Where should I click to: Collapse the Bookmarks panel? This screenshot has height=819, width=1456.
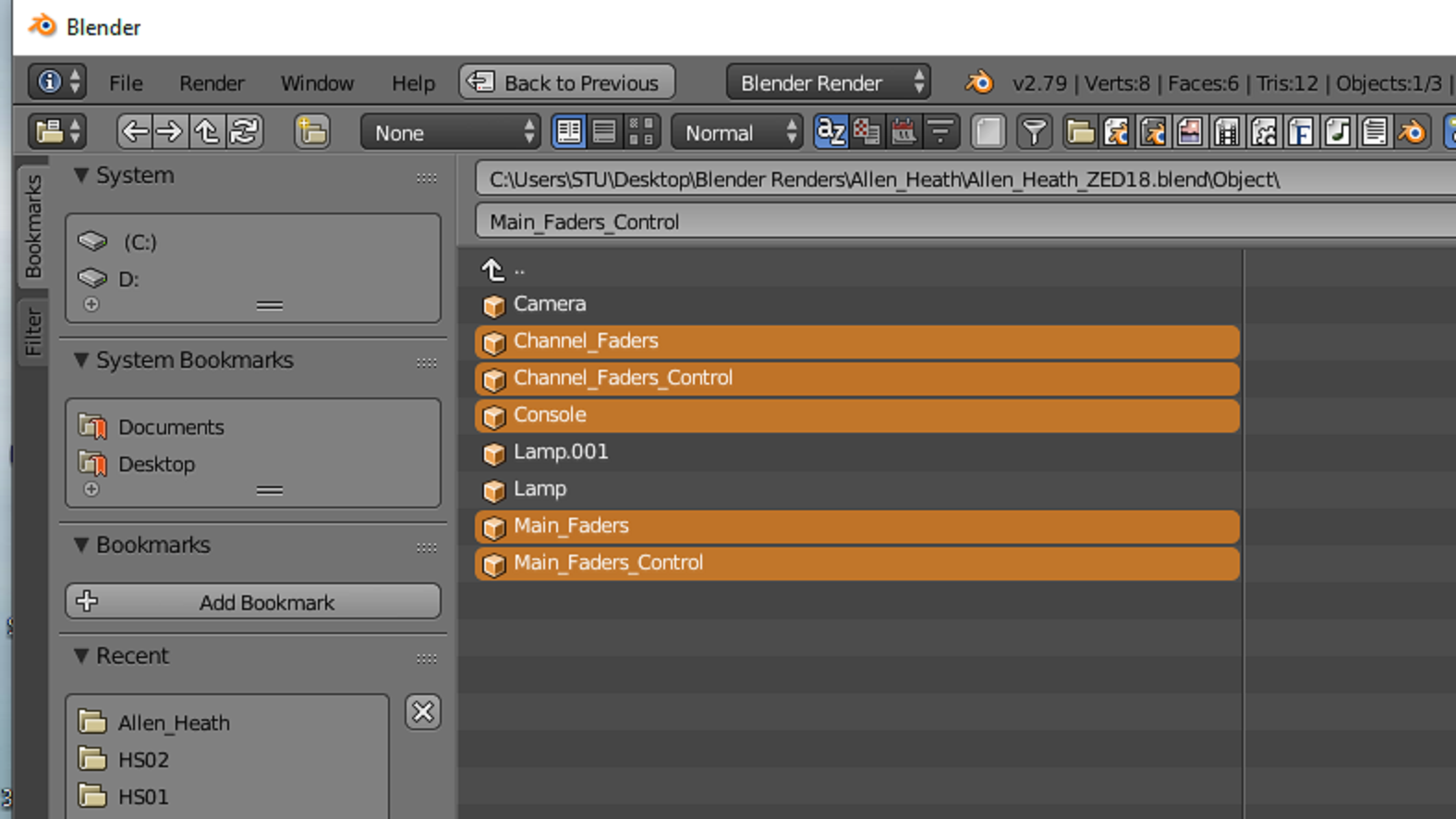click(81, 544)
